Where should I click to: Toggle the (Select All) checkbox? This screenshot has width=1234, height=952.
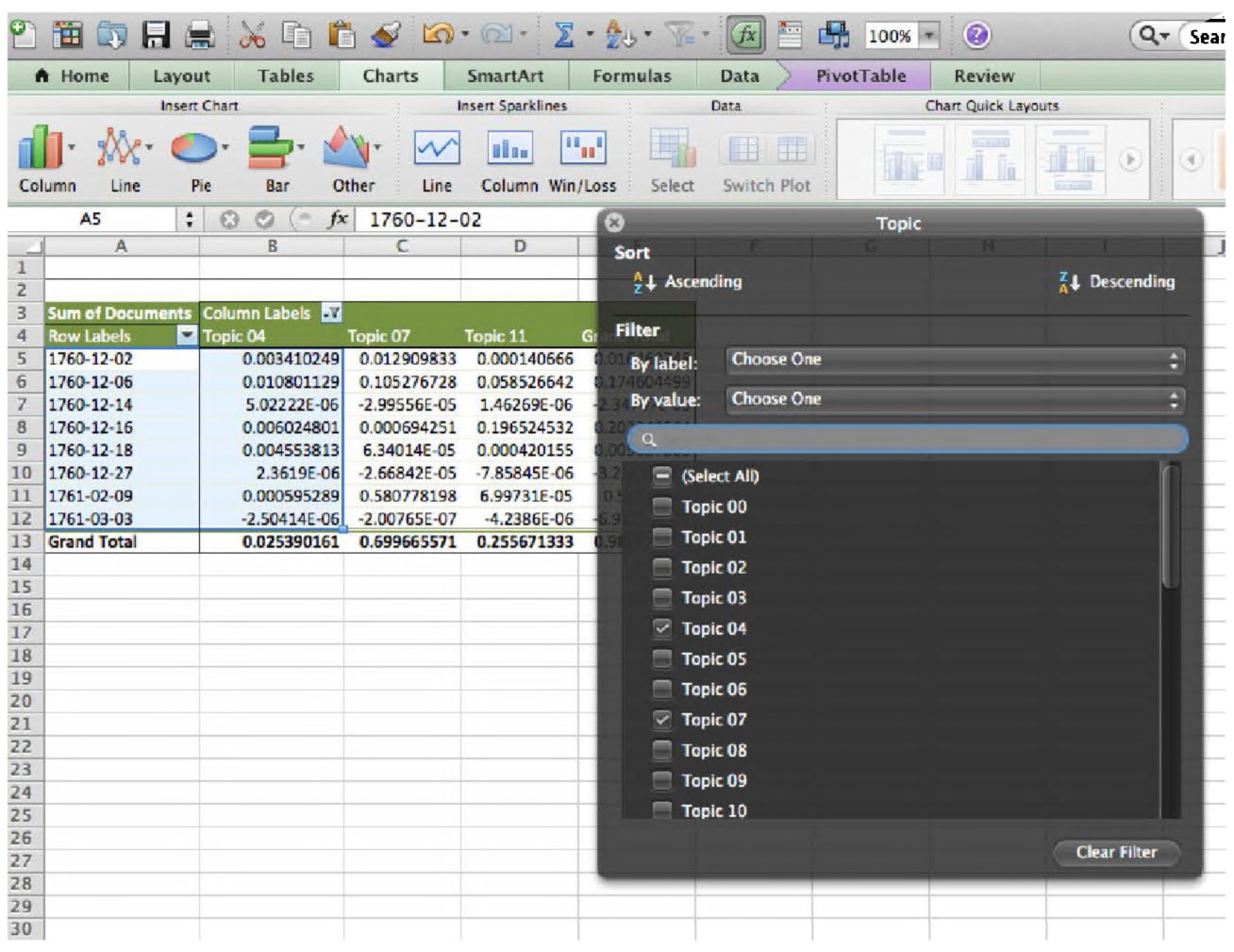point(662,476)
